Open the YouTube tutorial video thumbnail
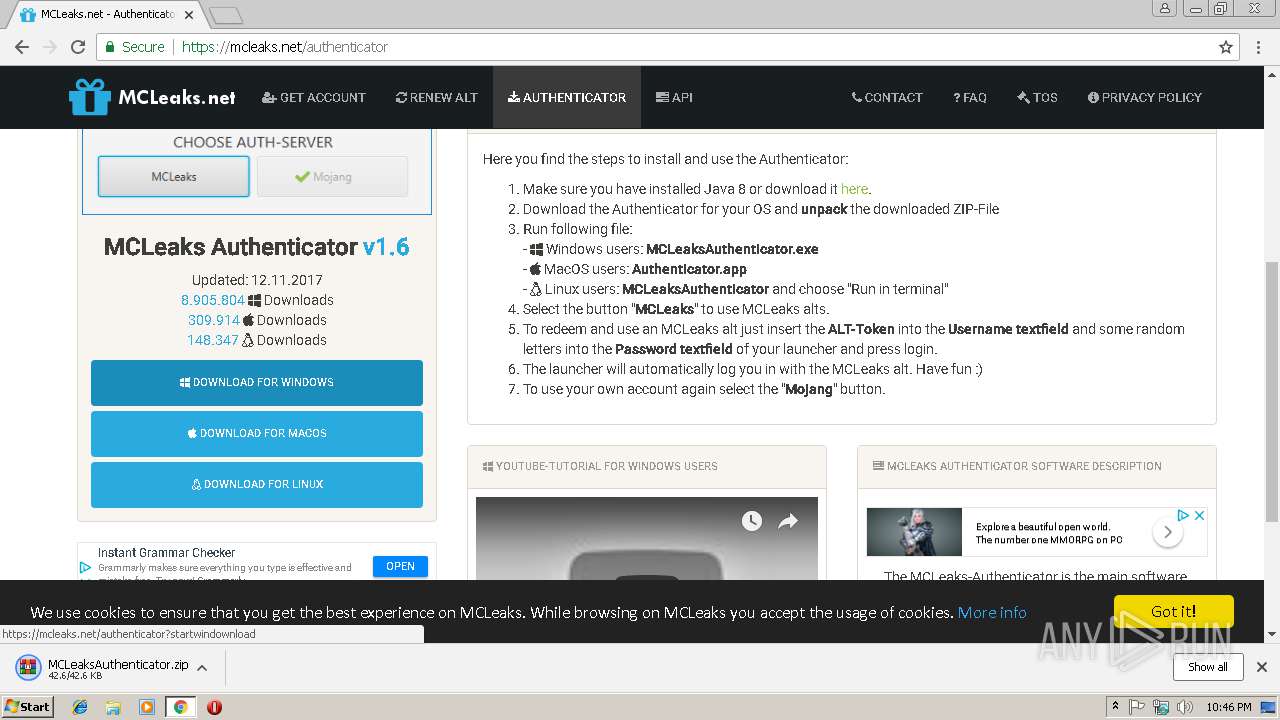The image size is (1280, 720). [x=647, y=538]
